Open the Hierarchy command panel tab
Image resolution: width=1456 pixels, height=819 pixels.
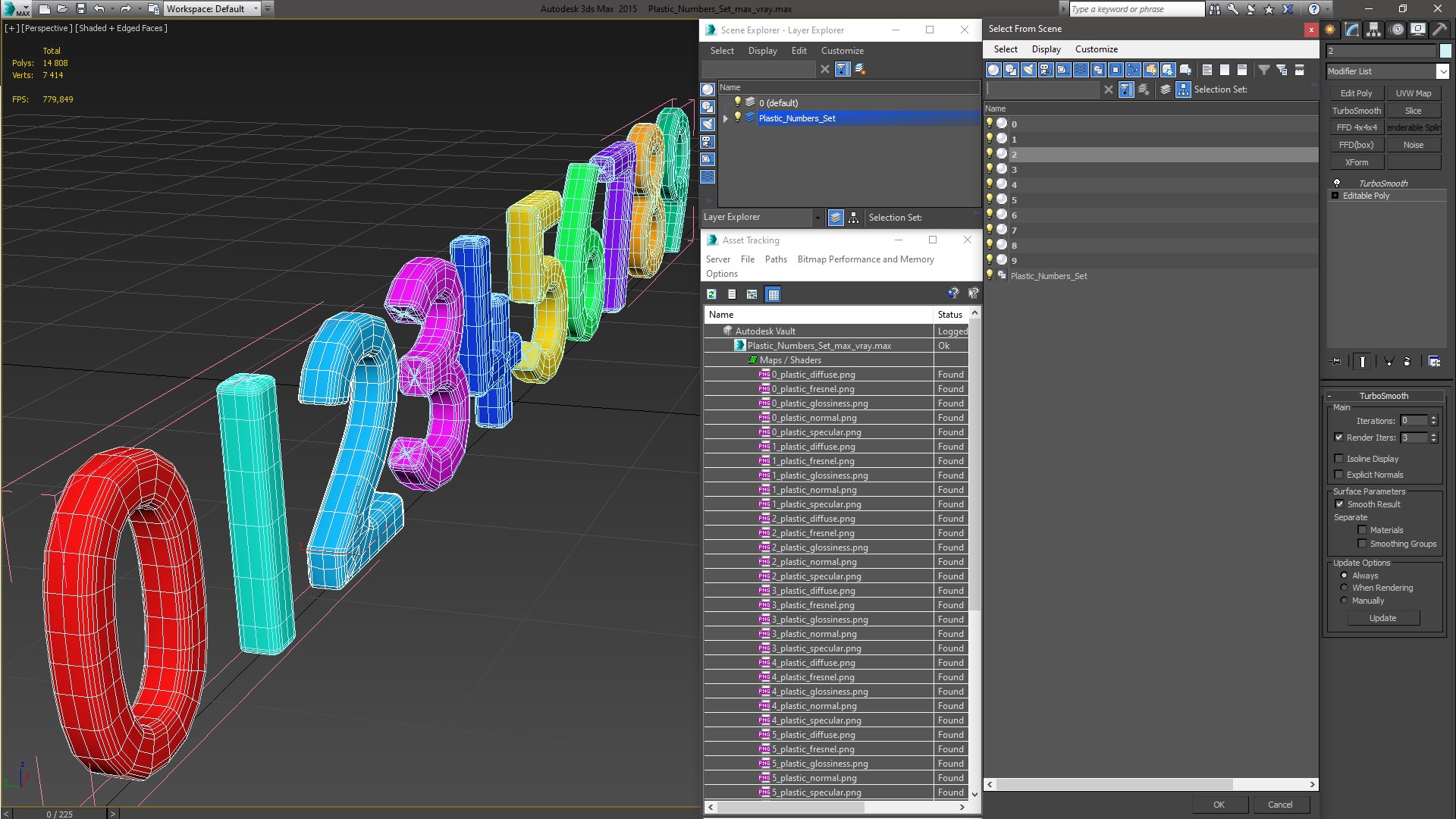[x=1373, y=30]
